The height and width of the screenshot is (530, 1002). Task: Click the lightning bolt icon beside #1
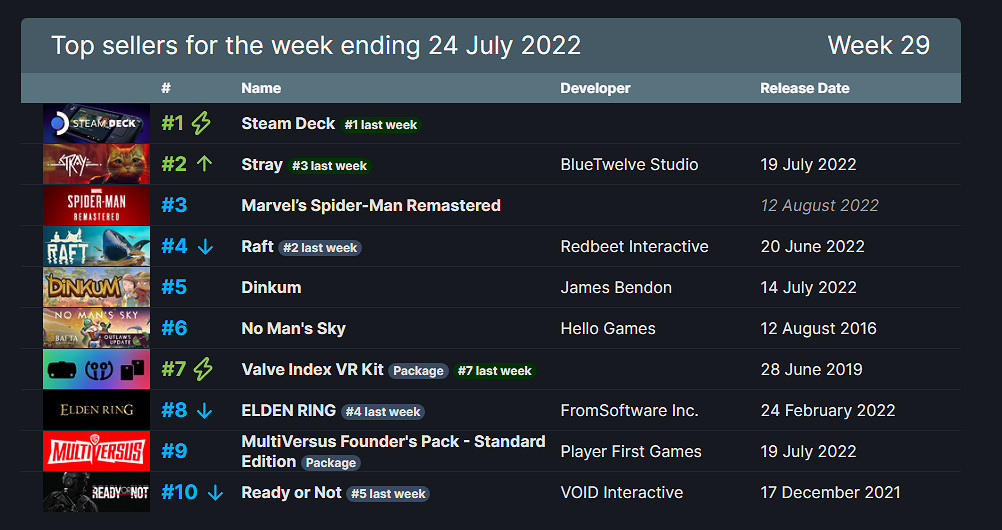(x=202, y=123)
